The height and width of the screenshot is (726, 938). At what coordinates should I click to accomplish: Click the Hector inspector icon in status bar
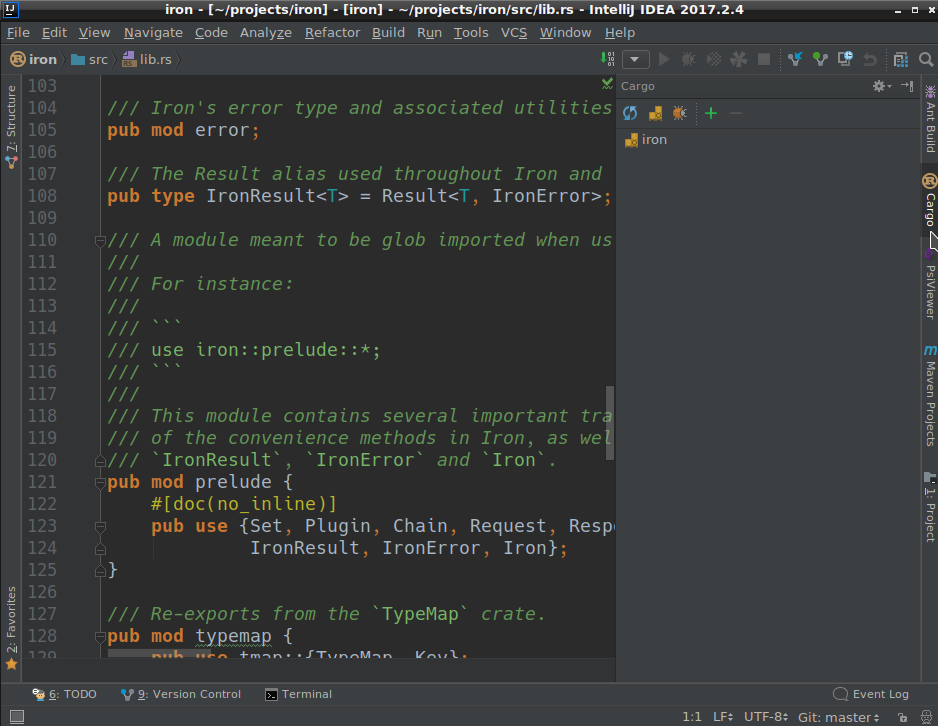pyautogui.click(x=926, y=717)
